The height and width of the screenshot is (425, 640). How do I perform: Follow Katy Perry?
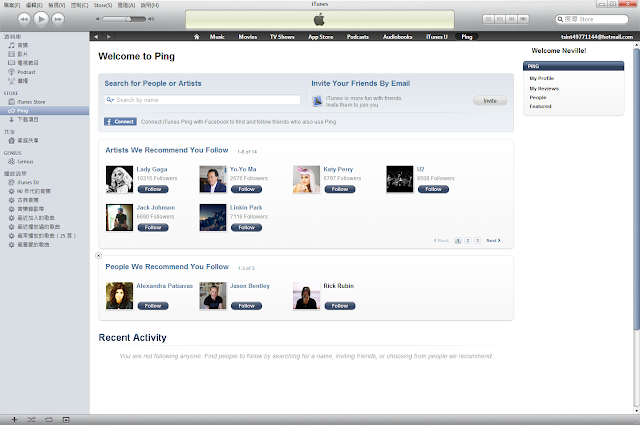coord(340,189)
